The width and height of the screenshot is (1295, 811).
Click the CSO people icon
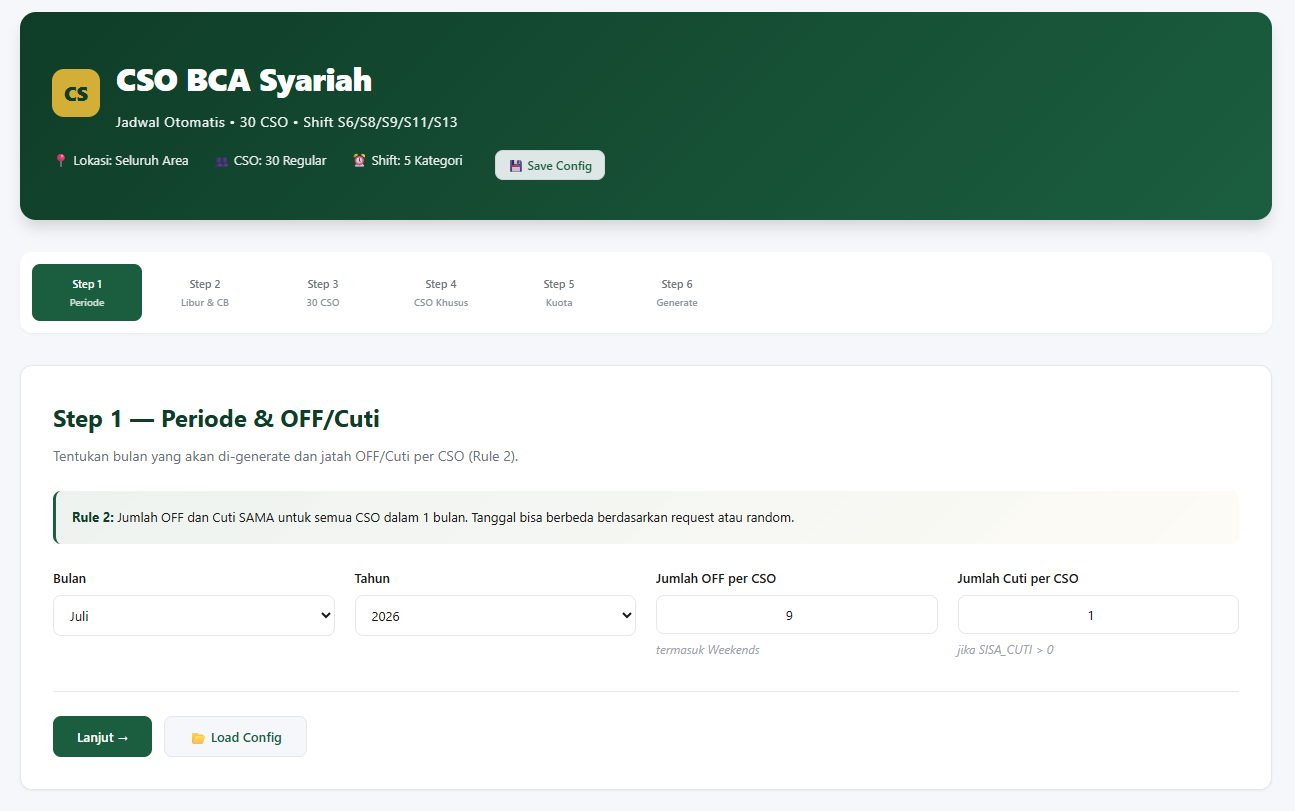click(221, 161)
